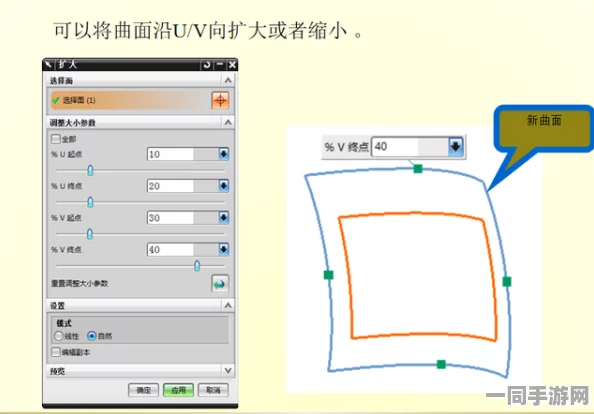
Task: Click the 模式 label
Action: coord(64,323)
